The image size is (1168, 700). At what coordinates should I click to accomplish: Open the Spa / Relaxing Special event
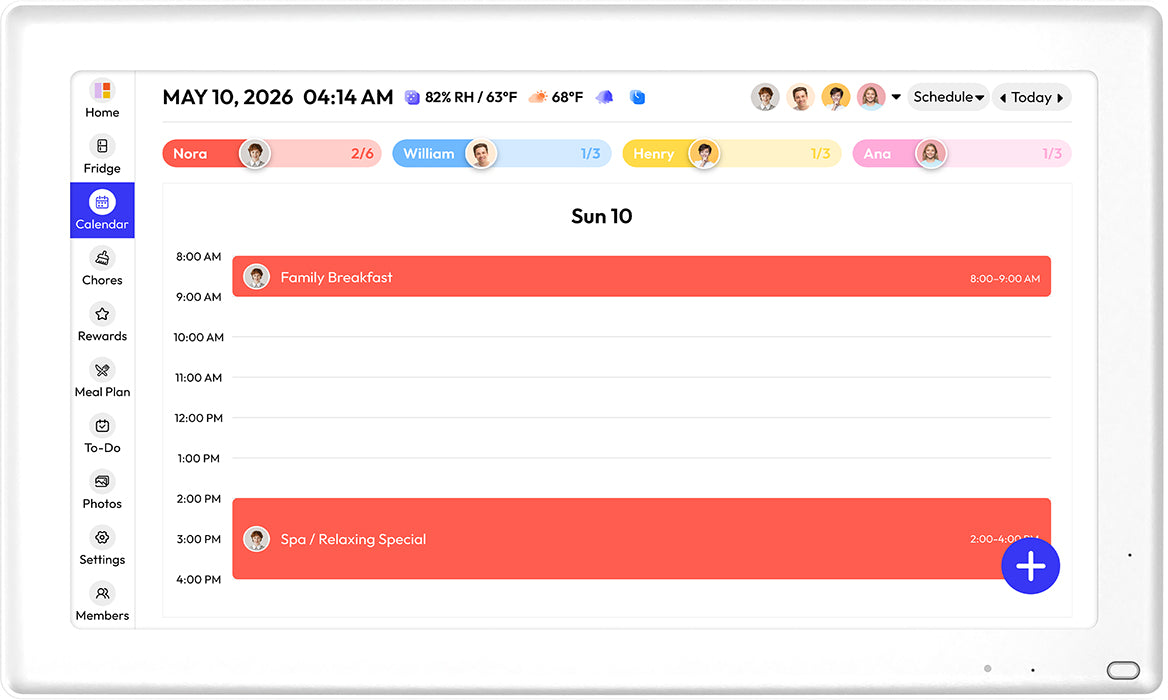641,538
